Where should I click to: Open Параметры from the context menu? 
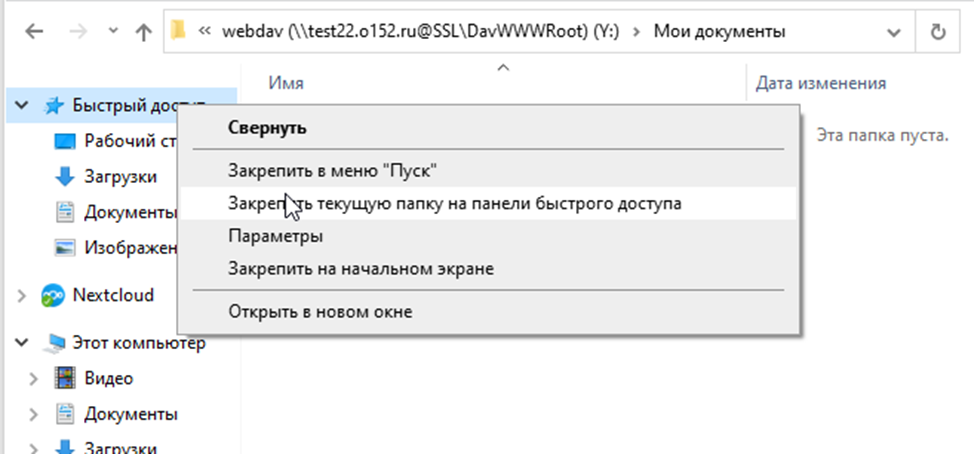tap(275, 237)
